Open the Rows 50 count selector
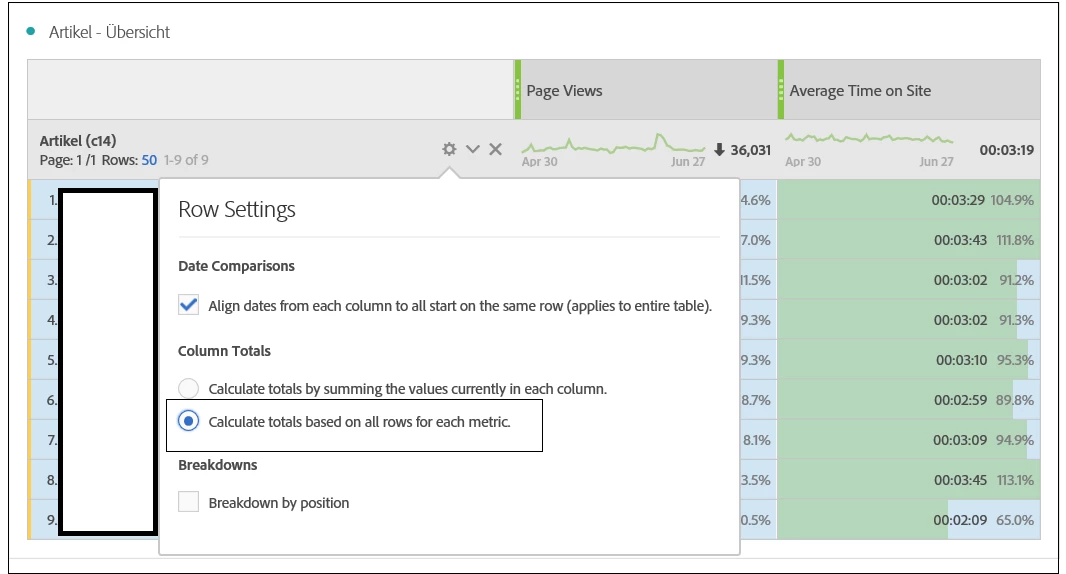The image size is (1066, 574). tap(149, 160)
